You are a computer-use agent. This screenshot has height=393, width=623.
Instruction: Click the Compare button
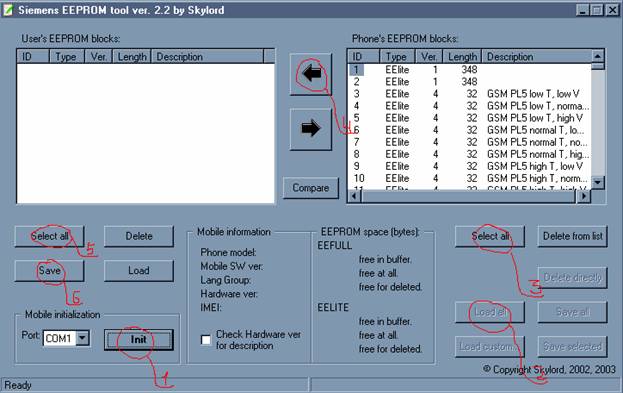(311, 188)
